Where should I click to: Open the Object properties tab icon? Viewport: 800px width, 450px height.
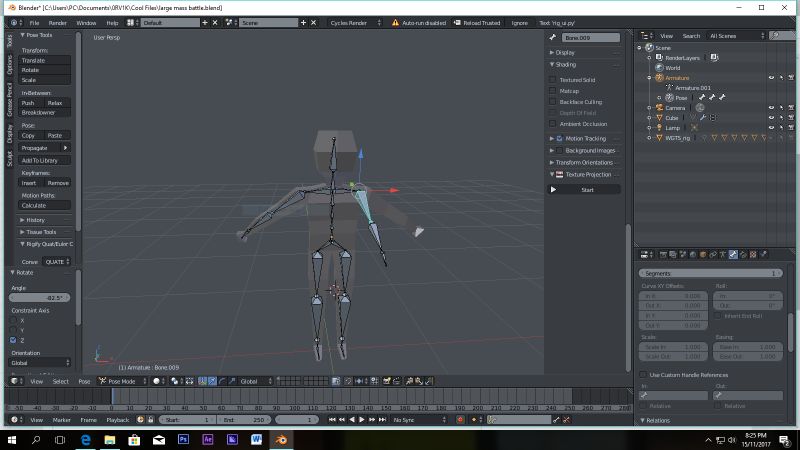pyautogui.click(x=703, y=254)
